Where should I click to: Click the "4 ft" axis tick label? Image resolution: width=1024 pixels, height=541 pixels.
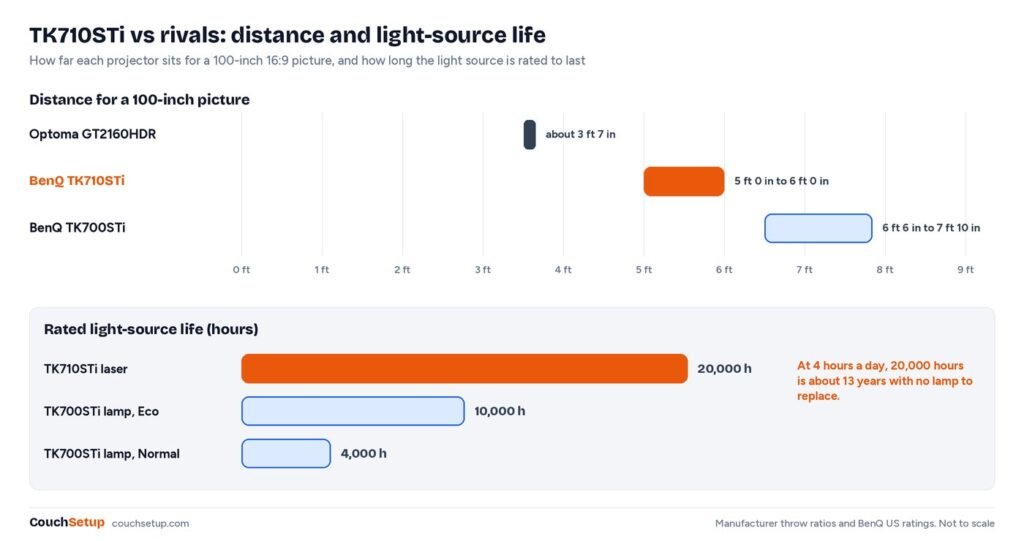pyautogui.click(x=563, y=270)
